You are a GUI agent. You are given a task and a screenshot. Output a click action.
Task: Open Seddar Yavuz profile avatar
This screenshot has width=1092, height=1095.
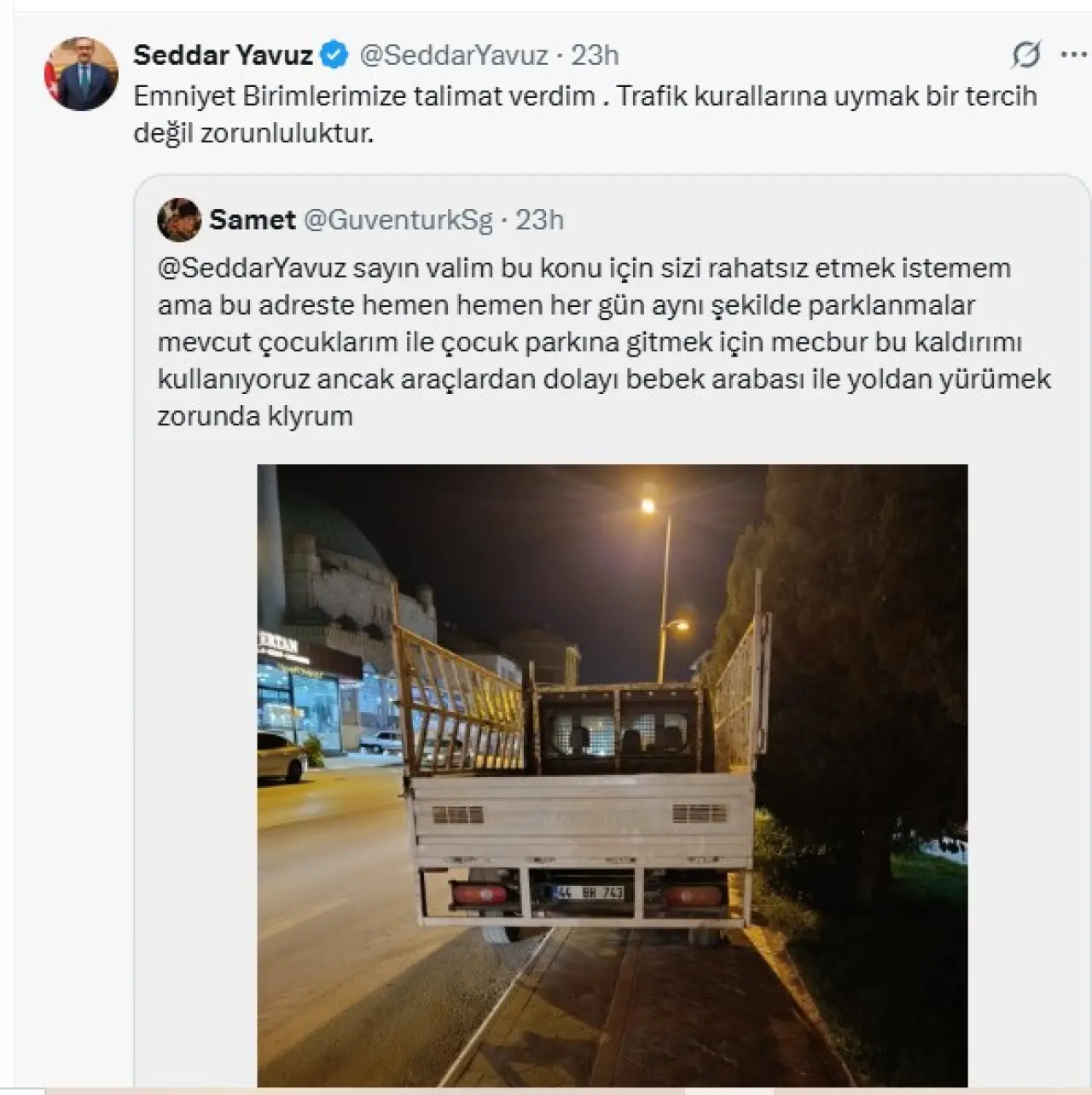pyautogui.click(x=81, y=73)
